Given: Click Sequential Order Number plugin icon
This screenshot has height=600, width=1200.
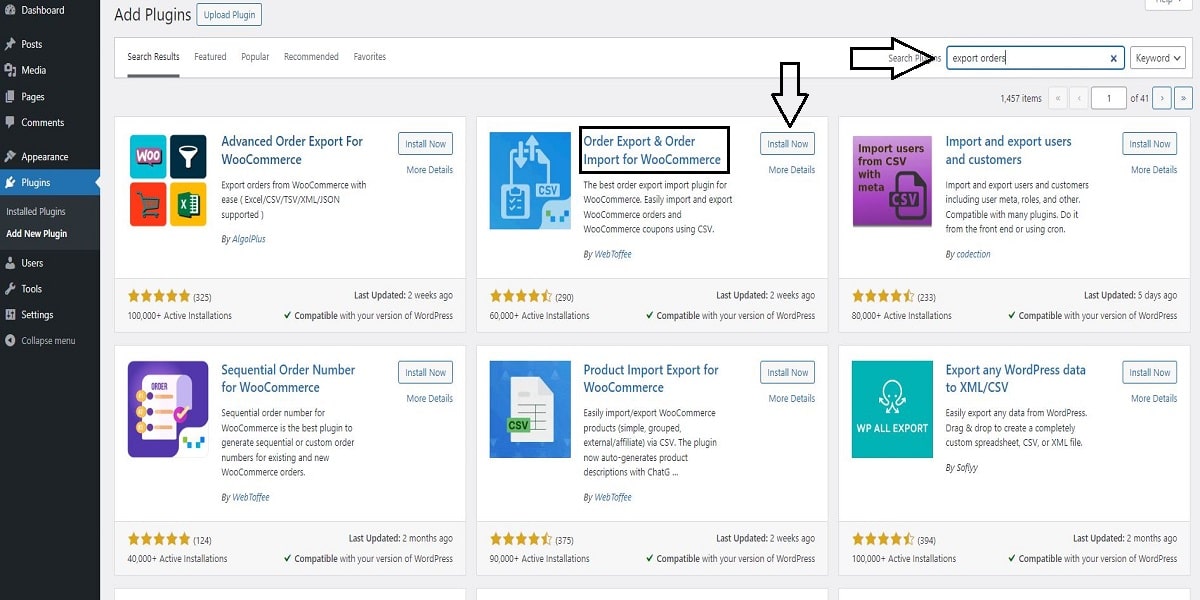Looking at the screenshot, I should (x=168, y=409).
